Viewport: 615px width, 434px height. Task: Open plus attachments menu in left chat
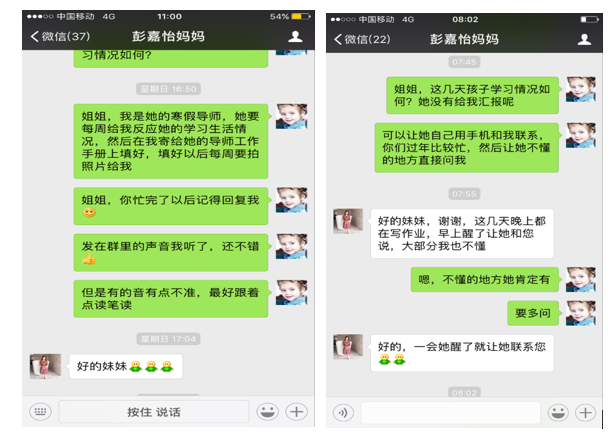[x=297, y=412]
